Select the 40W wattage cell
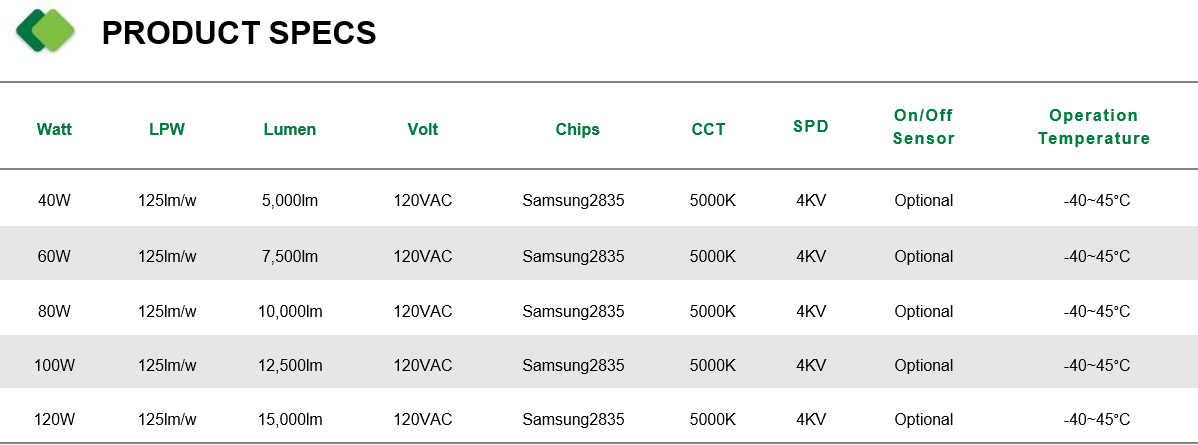This screenshot has width=1198, height=445. [54, 201]
